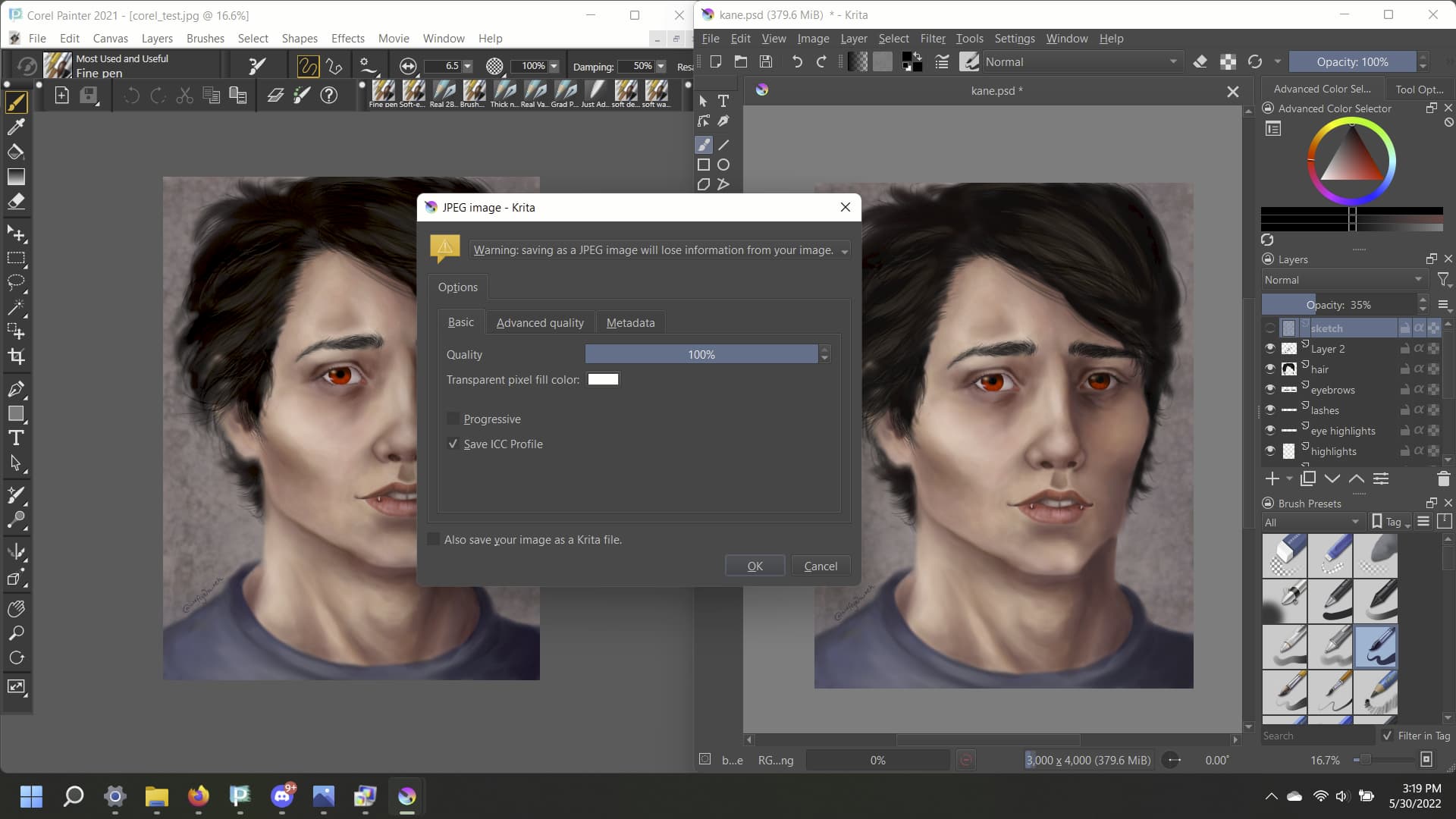Viewport: 1456px width, 819px height.
Task: Click Krita's eraser mode icon
Action: (x=1200, y=61)
